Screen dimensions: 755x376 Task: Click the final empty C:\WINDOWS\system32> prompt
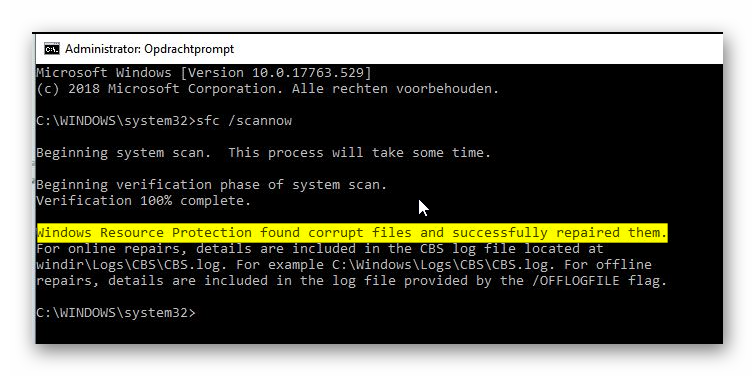click(x=116, y=313)
